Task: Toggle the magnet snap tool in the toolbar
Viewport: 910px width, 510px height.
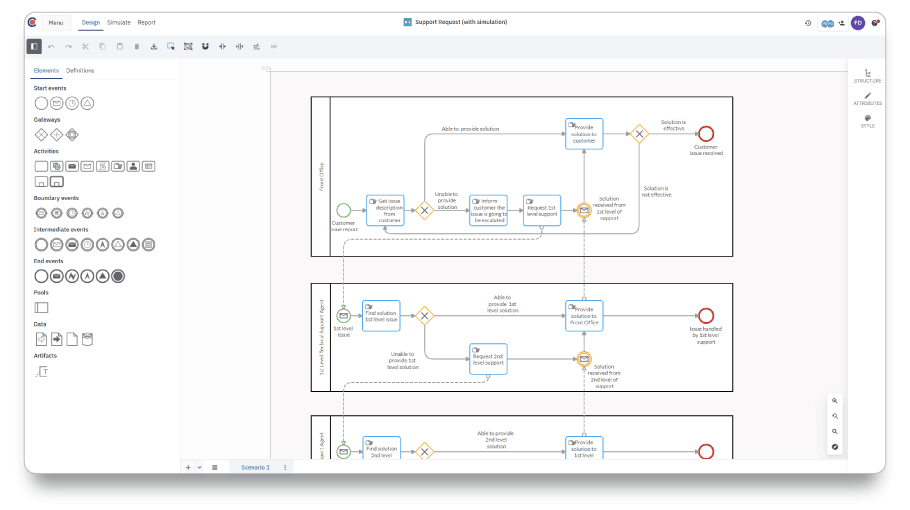Action: (205, 46)
